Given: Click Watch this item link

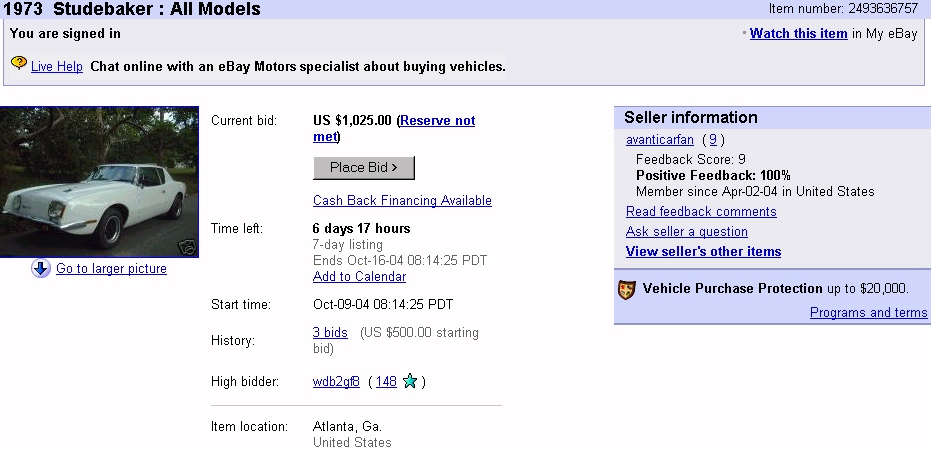Looking at the screenshot, I should coord(798,33).
